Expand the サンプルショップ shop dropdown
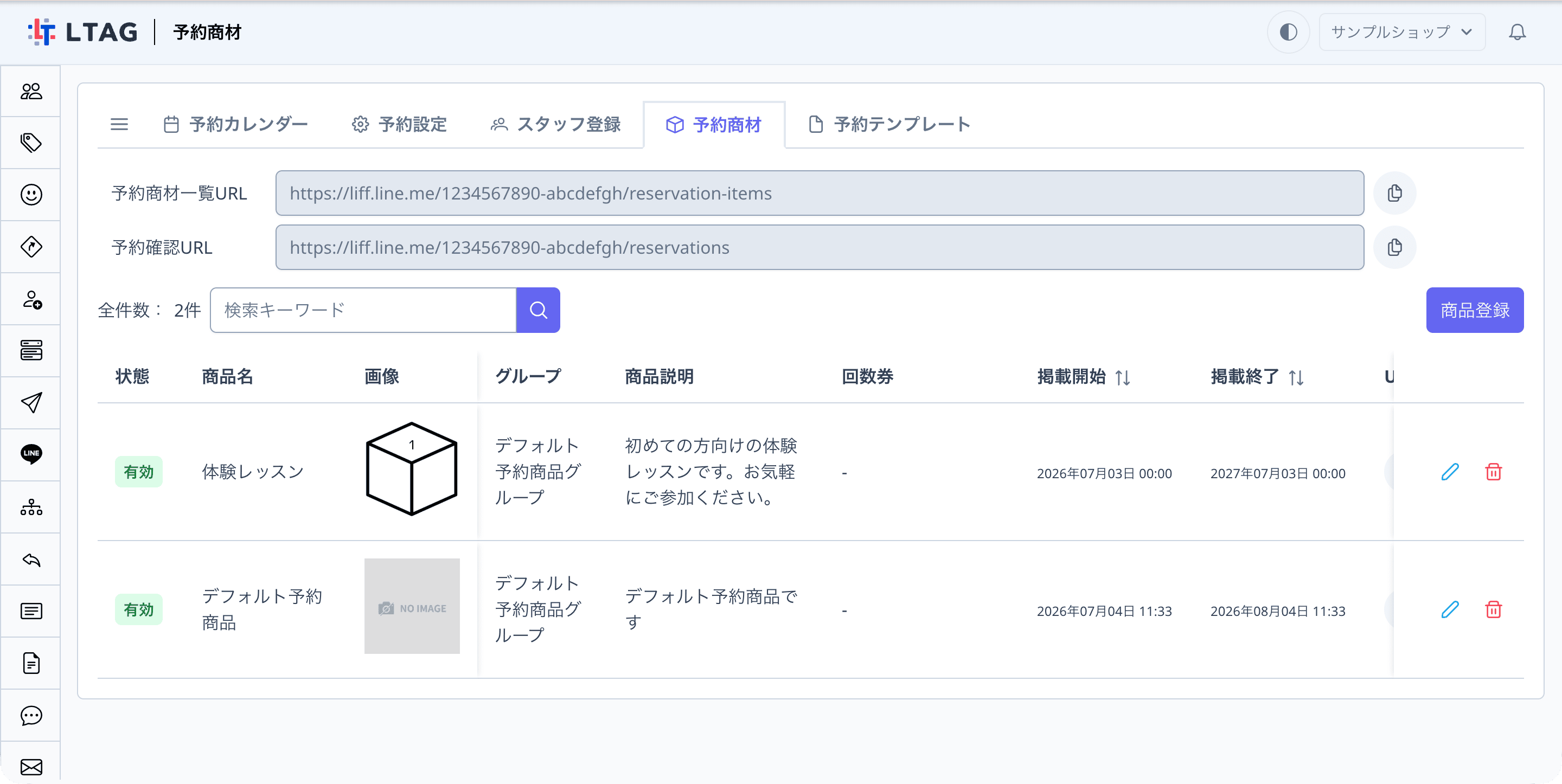Viewport: 1562px width, 784px height. click(1402, 32)
